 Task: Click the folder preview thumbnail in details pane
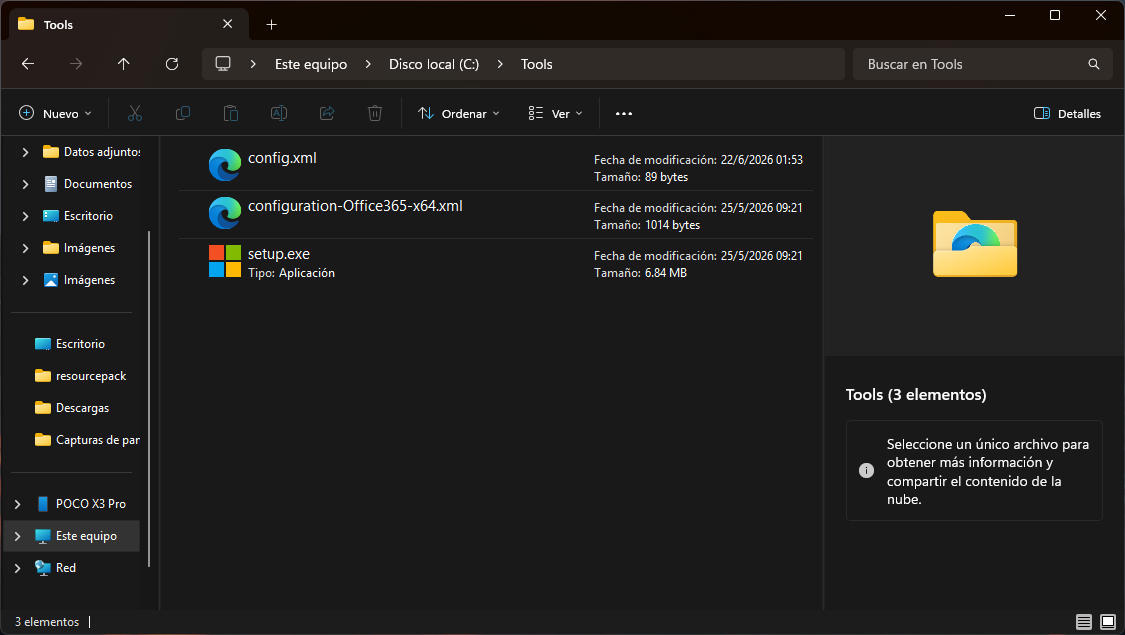pos(974,244)
